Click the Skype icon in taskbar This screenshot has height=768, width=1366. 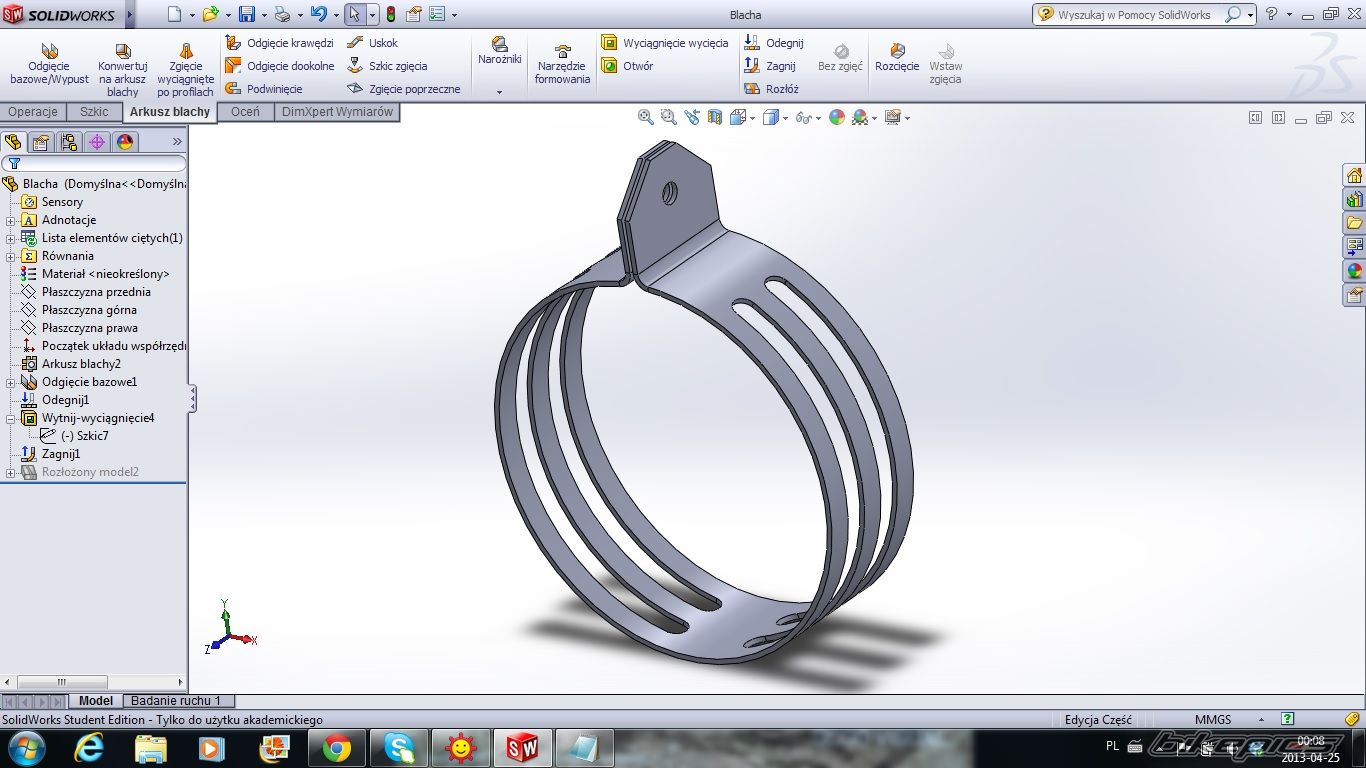tap(398, 748)
